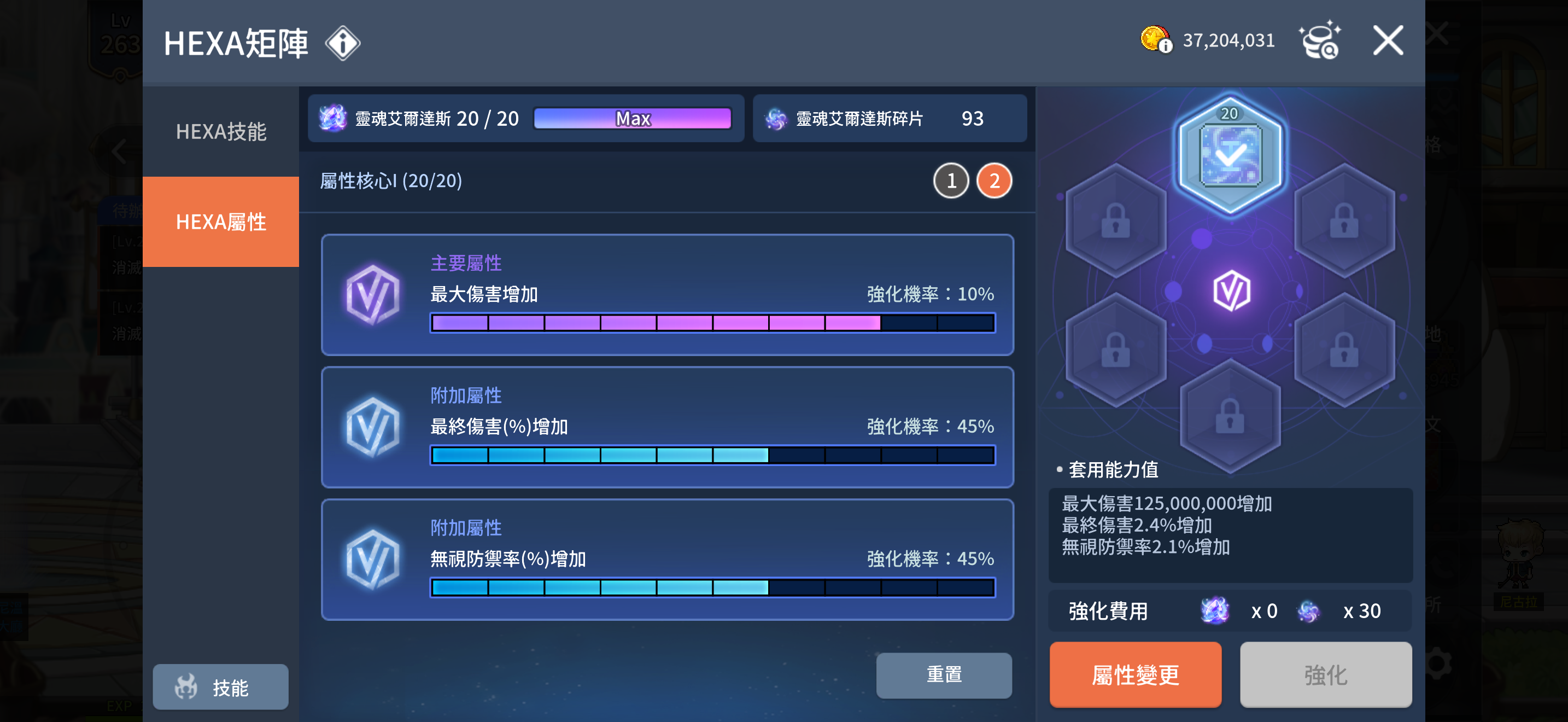Close the HEXA矩陣 window
Image resolution: width=1568 pixels, height=722 pixels.
[1388, 41]
